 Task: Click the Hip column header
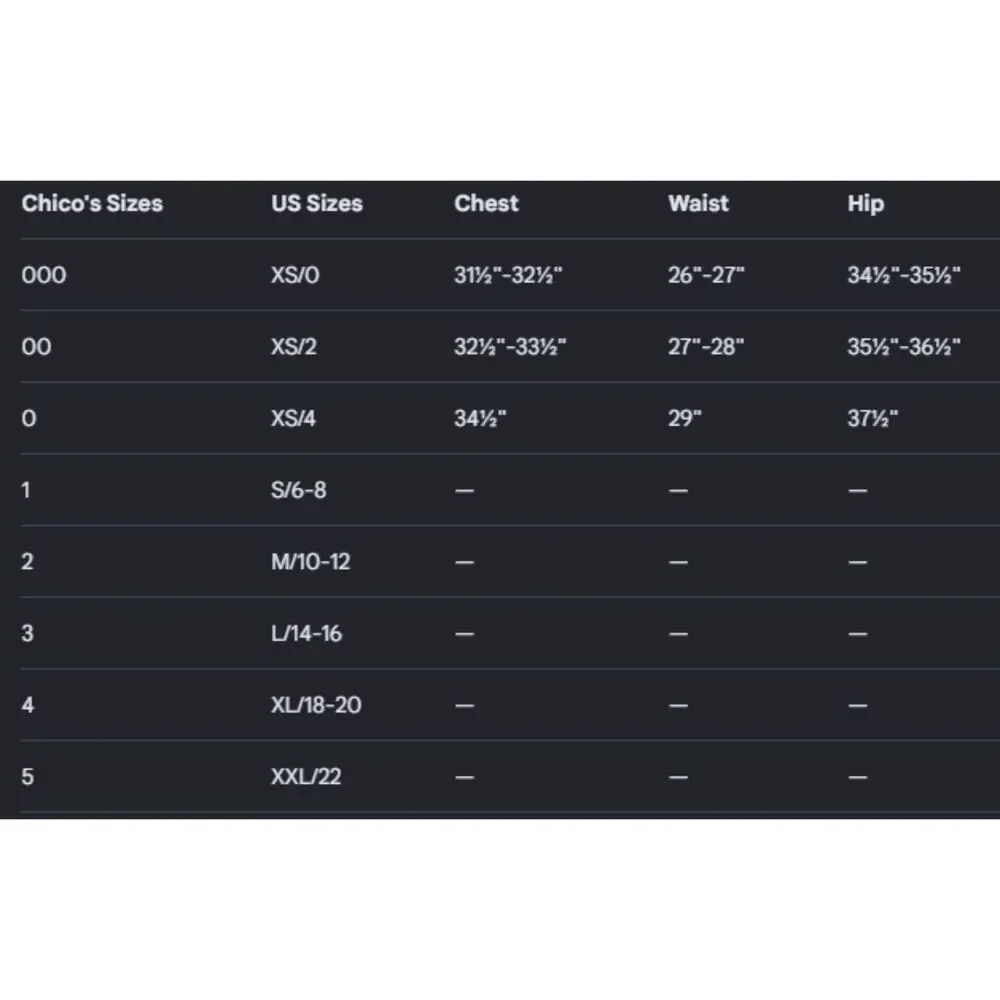[x=865, y=204]
